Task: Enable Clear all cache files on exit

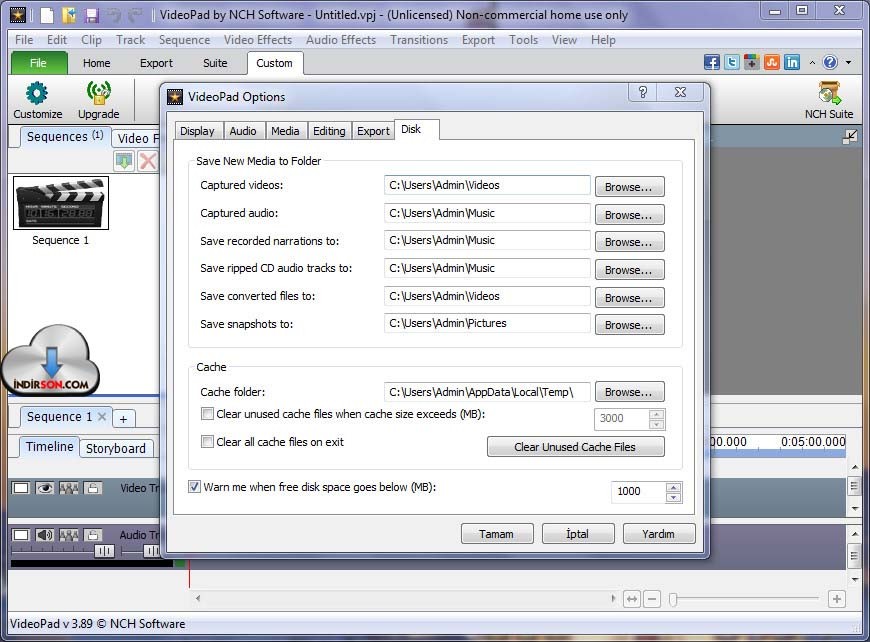Action: coord(207,442)
